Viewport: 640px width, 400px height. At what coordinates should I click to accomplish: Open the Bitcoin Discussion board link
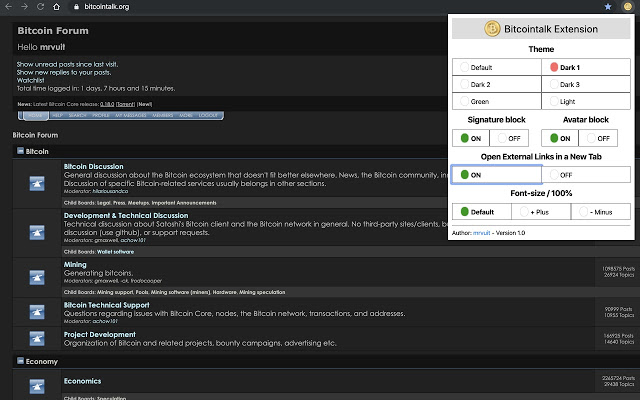coord(93,167)
